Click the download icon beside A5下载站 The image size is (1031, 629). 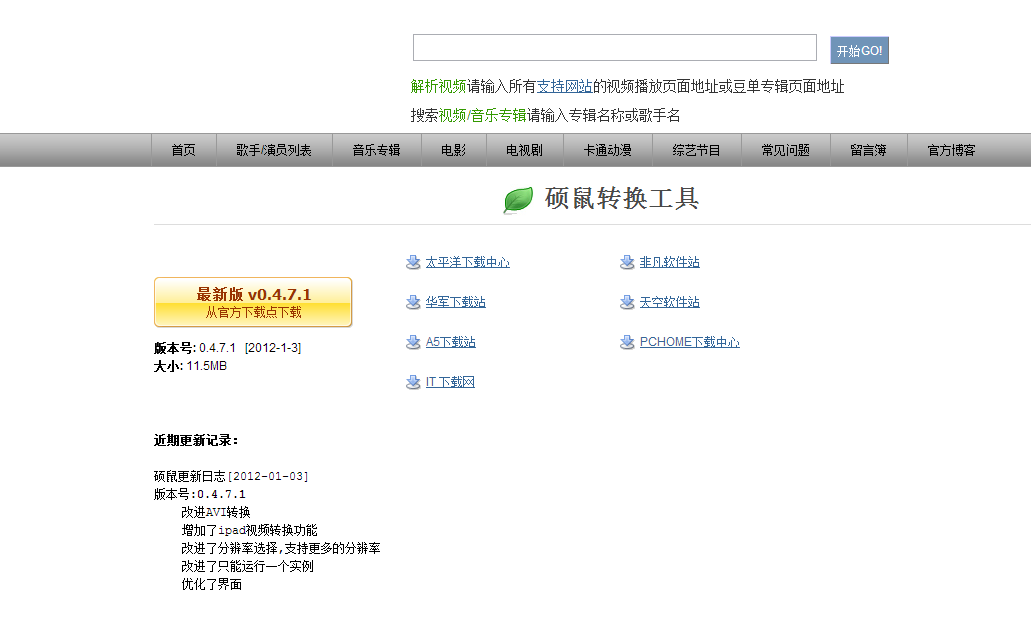412,341
